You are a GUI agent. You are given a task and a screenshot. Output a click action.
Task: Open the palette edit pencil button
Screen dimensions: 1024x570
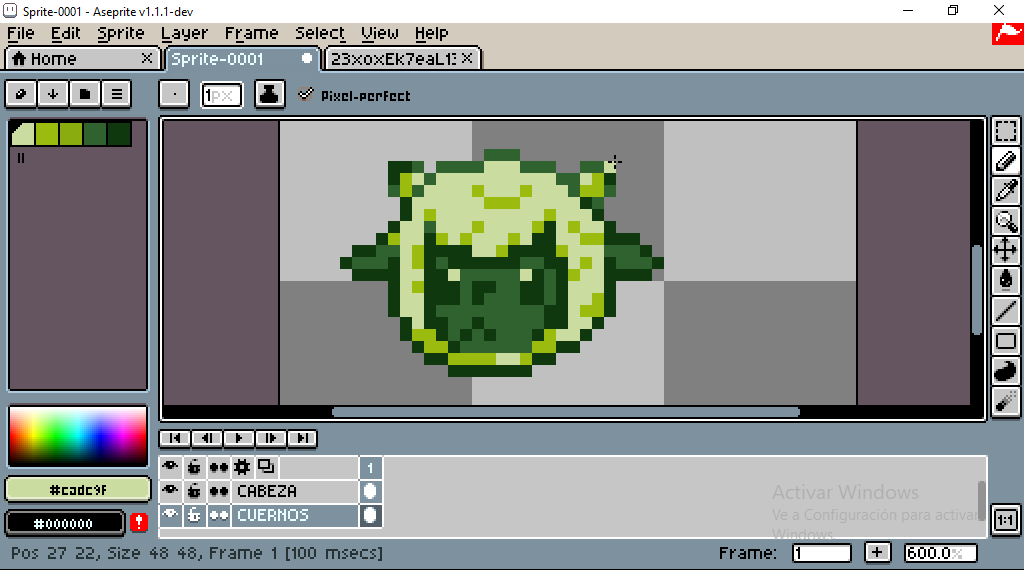[21, 95]
